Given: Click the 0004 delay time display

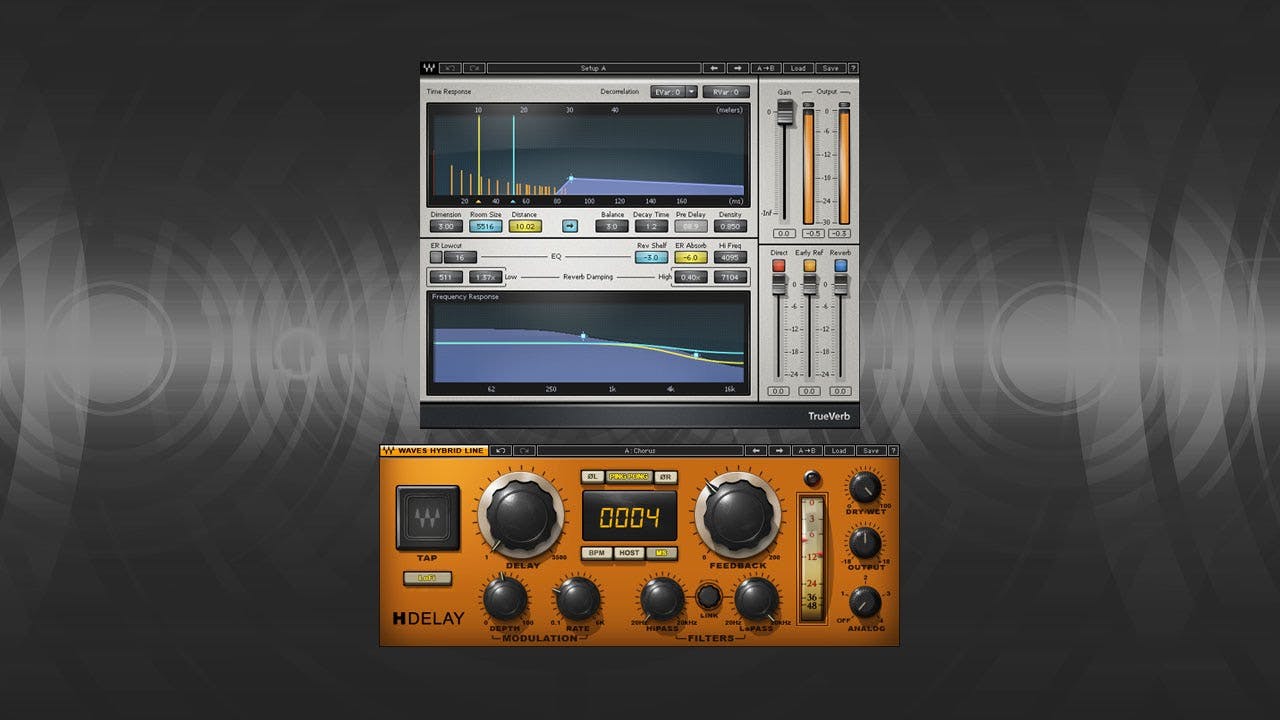Looking at the screenshot, I should [x=630, y=517].
